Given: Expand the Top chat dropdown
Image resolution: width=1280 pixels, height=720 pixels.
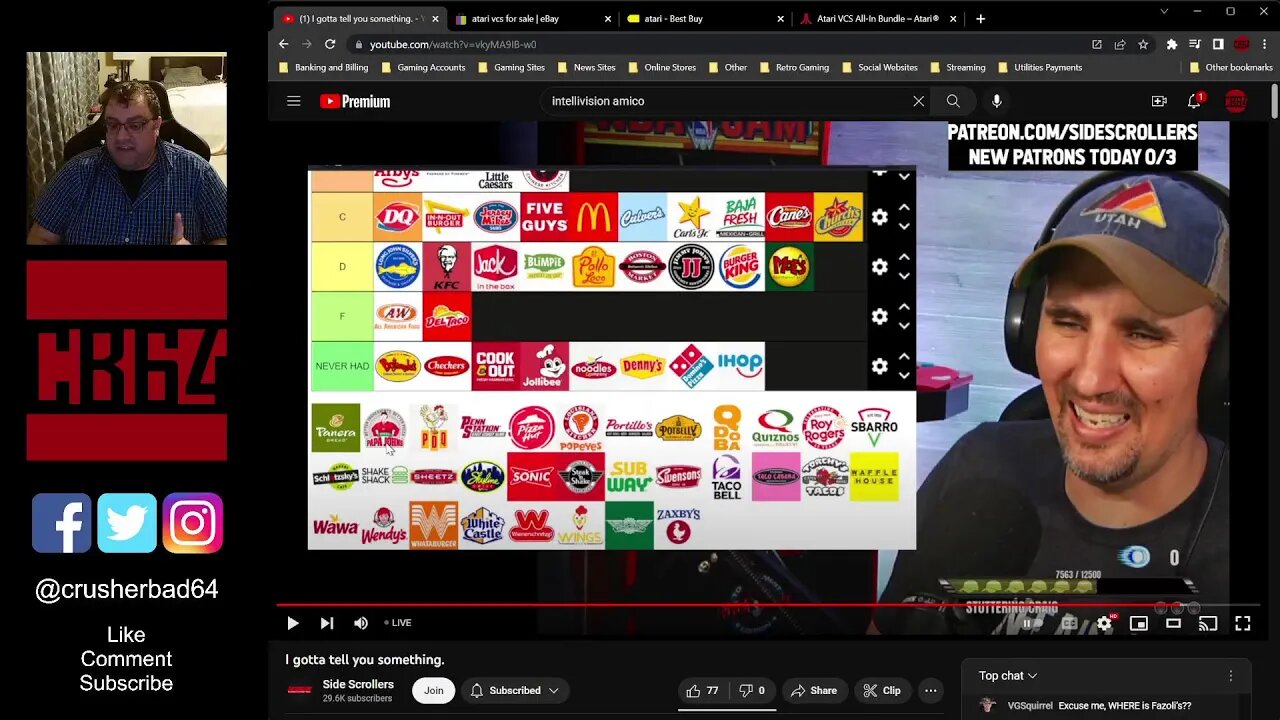Looking at the screenshot, I should tap(1008, 676).
